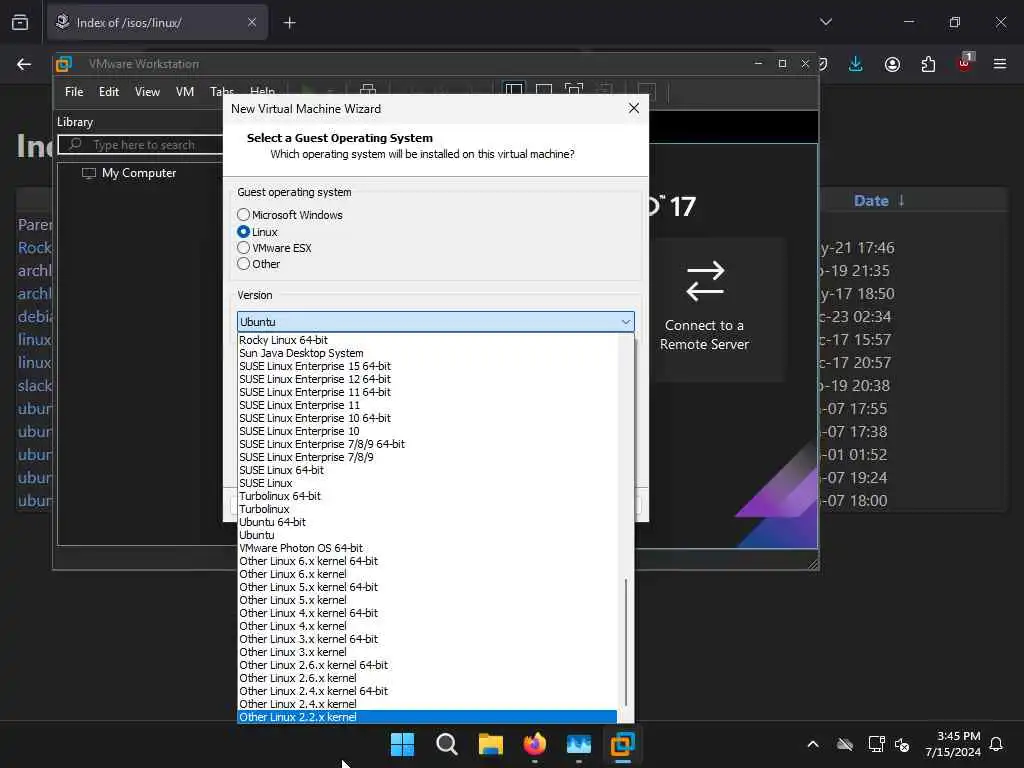Open the network tray icon

876,744
